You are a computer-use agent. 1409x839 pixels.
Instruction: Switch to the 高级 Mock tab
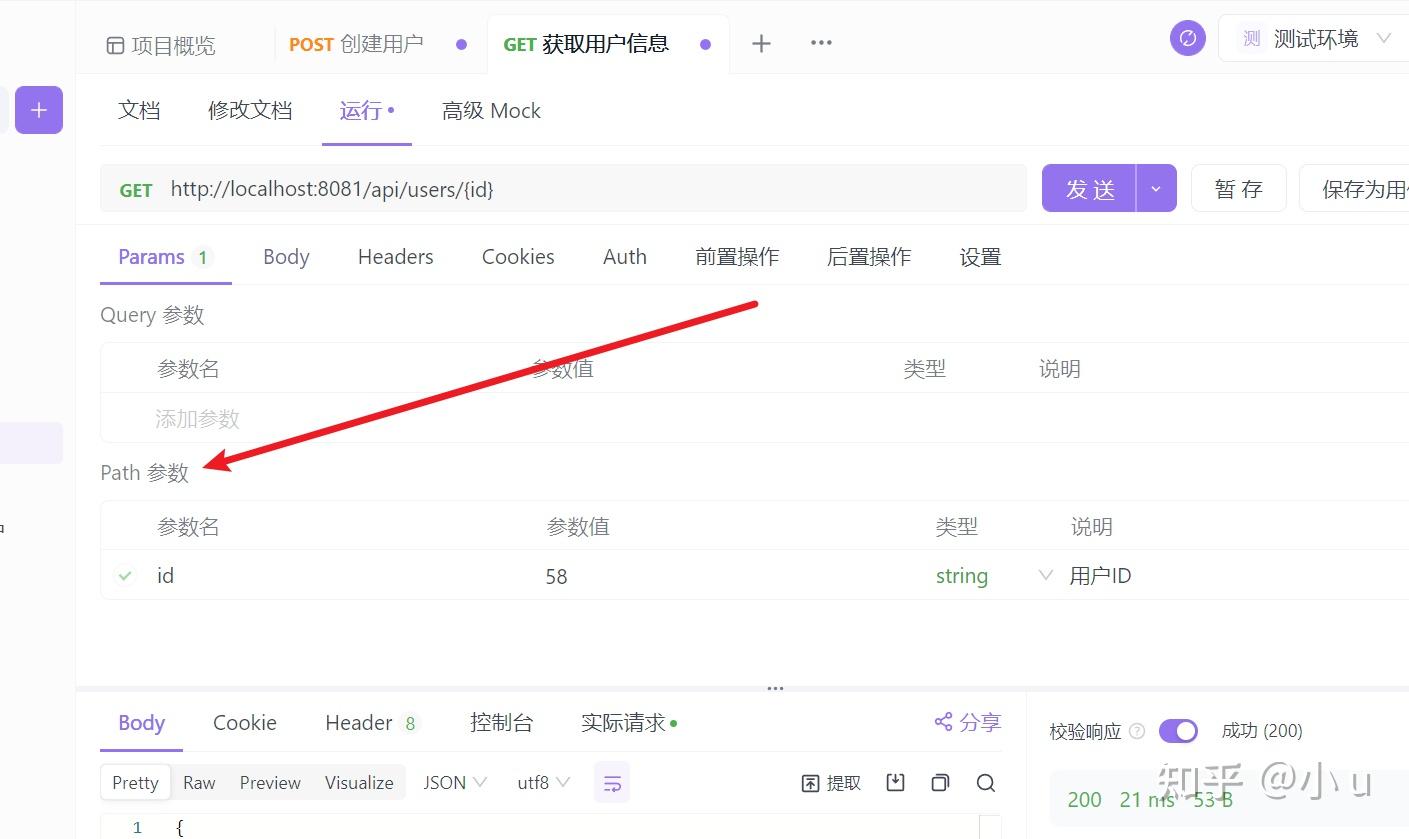[491, 110]
